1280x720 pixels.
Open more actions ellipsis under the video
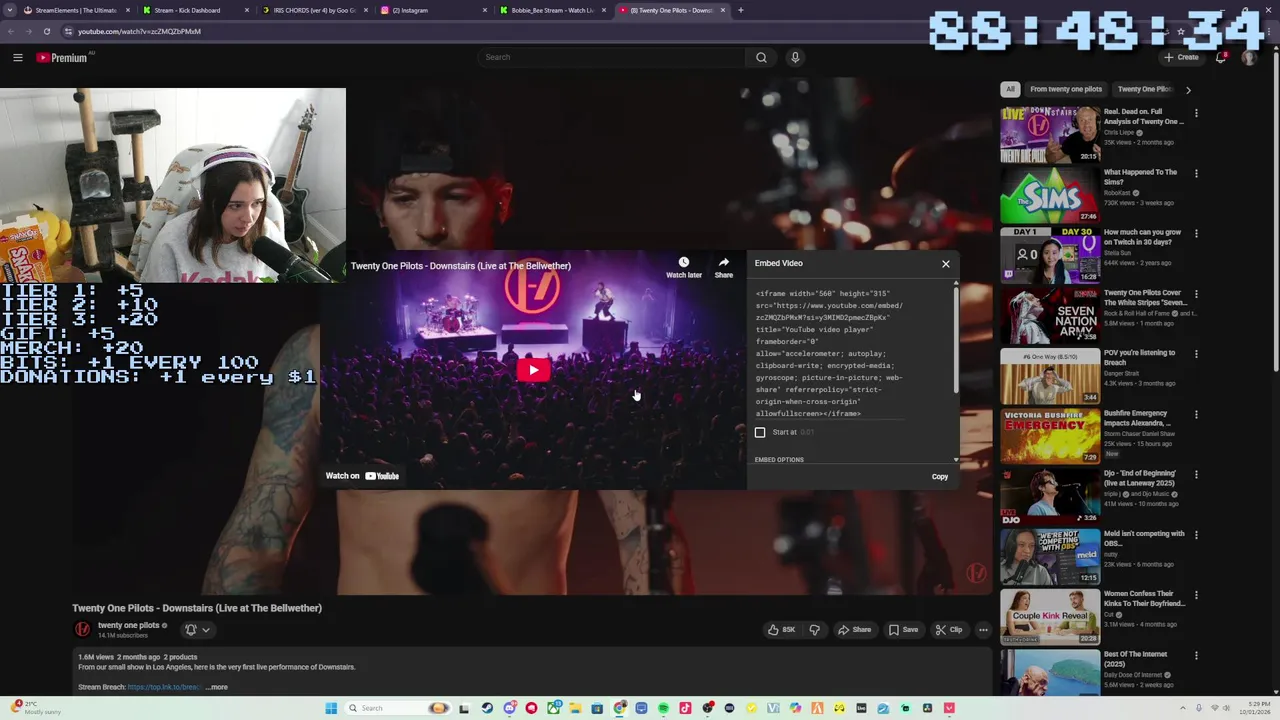pyautogui.click(x=983, y=630)
